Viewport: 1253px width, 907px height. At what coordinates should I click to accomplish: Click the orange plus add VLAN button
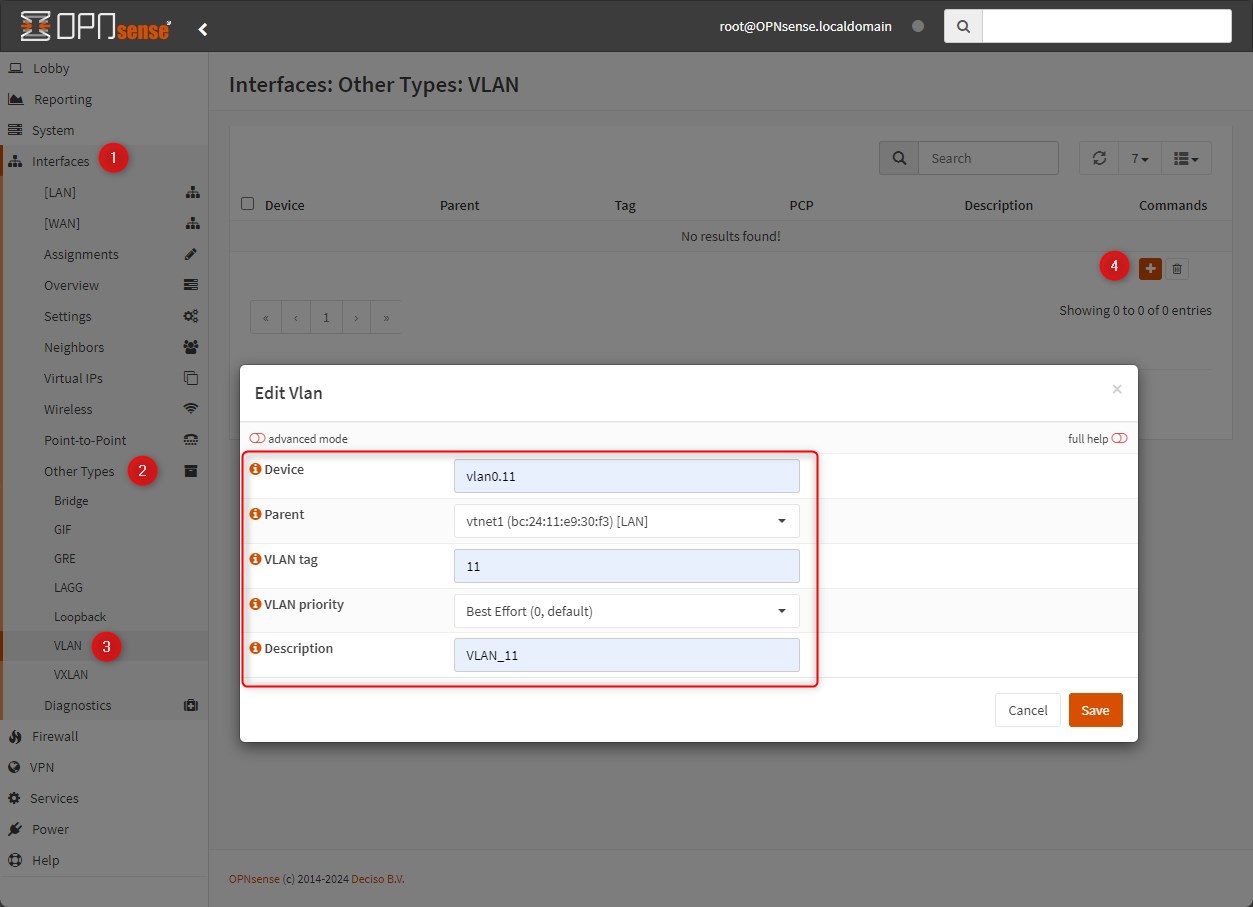[1150, 268]
